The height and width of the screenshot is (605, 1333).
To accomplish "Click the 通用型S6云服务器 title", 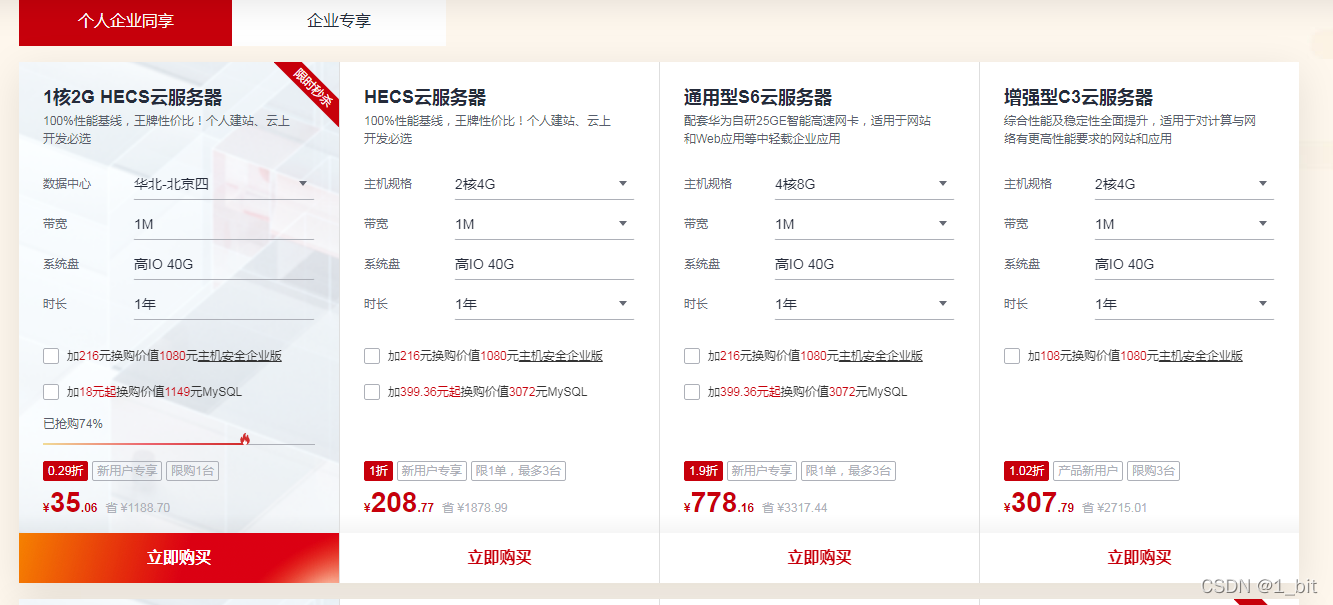I will click(758, 97).
